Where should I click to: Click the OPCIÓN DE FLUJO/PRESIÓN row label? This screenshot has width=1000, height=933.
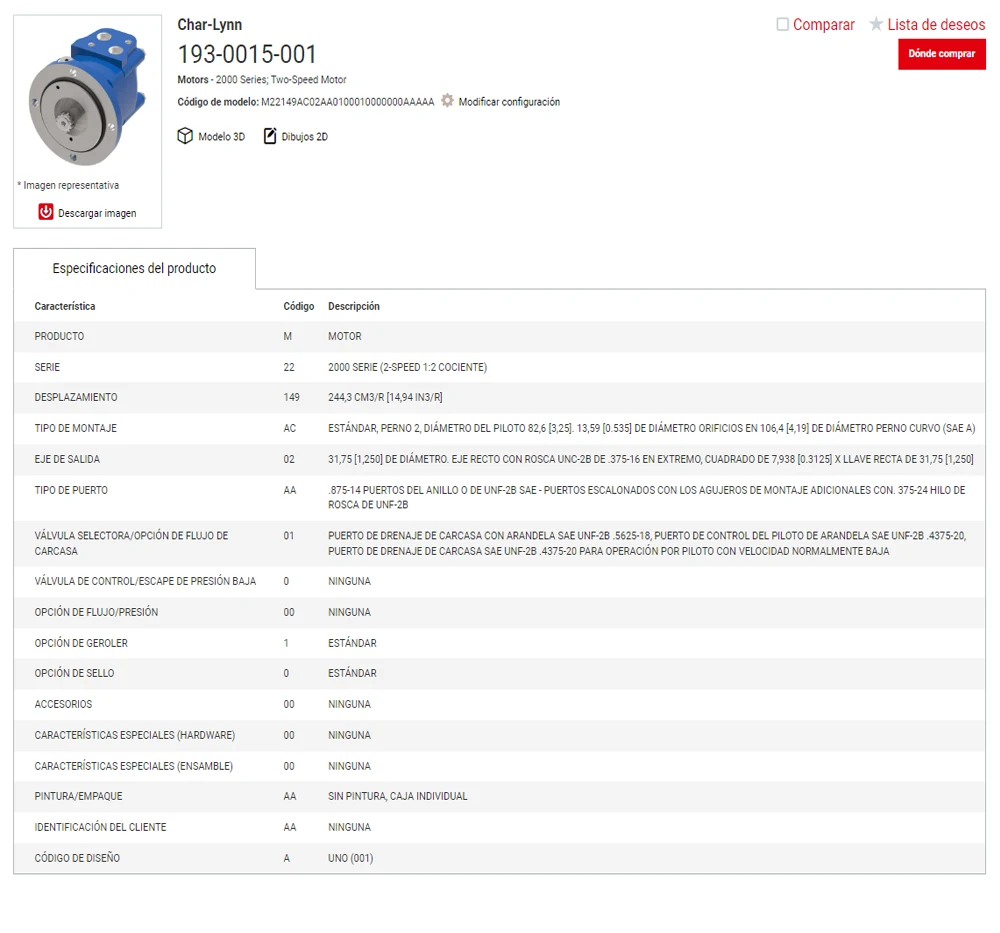coord(96,612)
